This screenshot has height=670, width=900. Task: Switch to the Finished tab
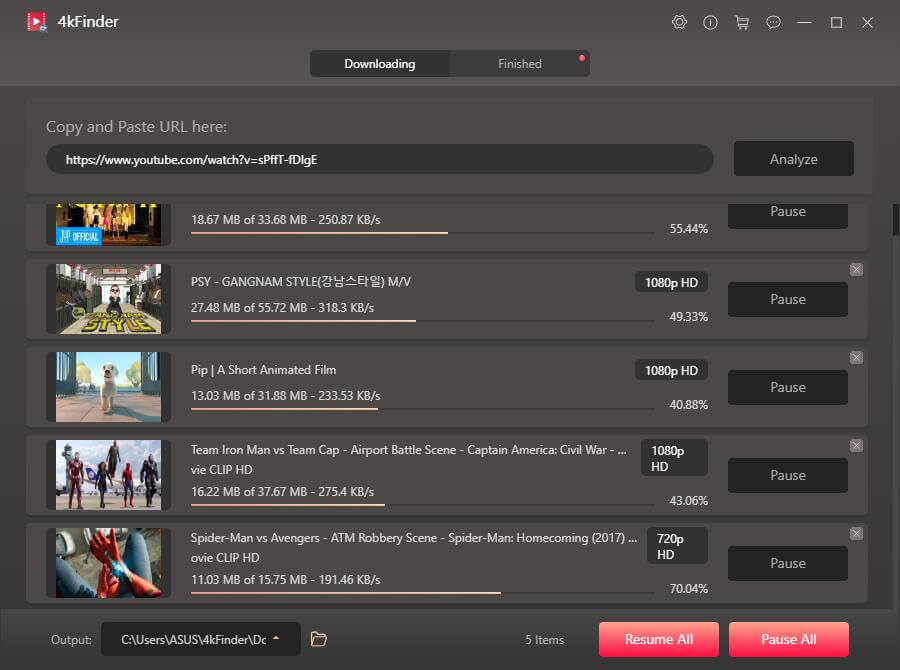(520, 64)
